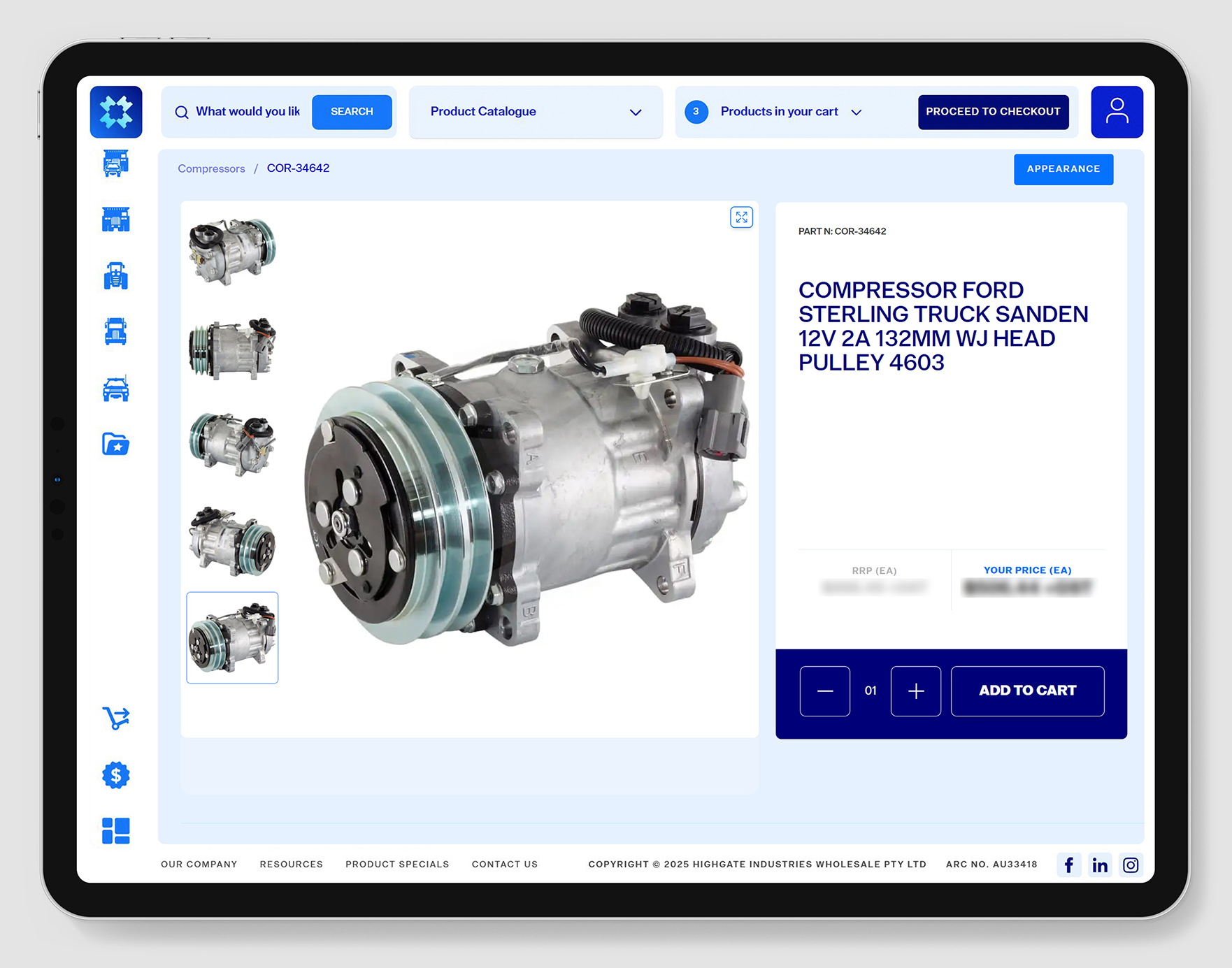The height and width of the screenshot is (968, 1232).
Task: Decrease quantity with minus button
Action: [x=825, y=691]
